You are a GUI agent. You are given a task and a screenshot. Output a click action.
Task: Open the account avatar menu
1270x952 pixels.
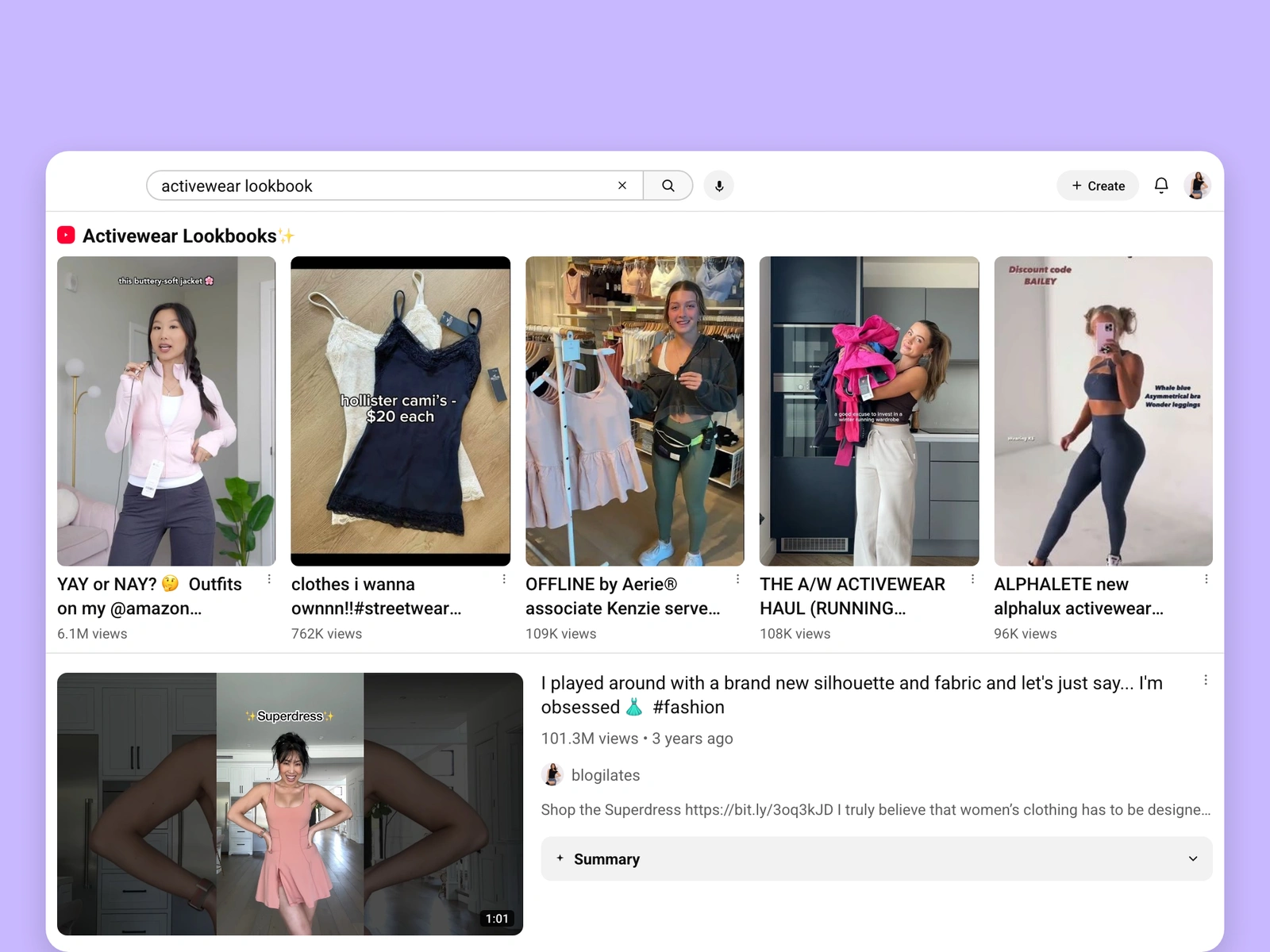coord(1197,186)
